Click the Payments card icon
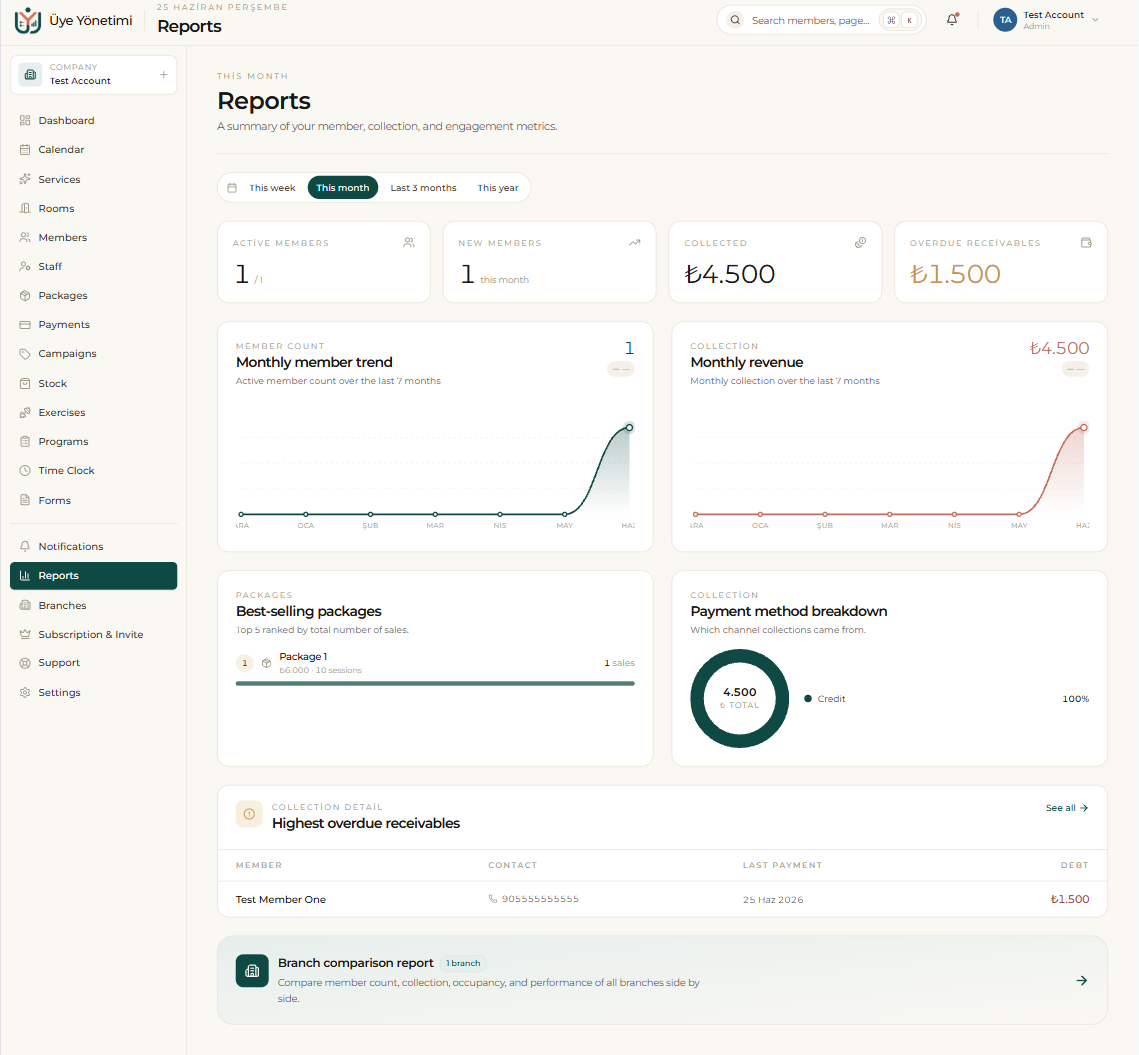This screenshot has width=1139, height=1055. [x=25, y=325]
